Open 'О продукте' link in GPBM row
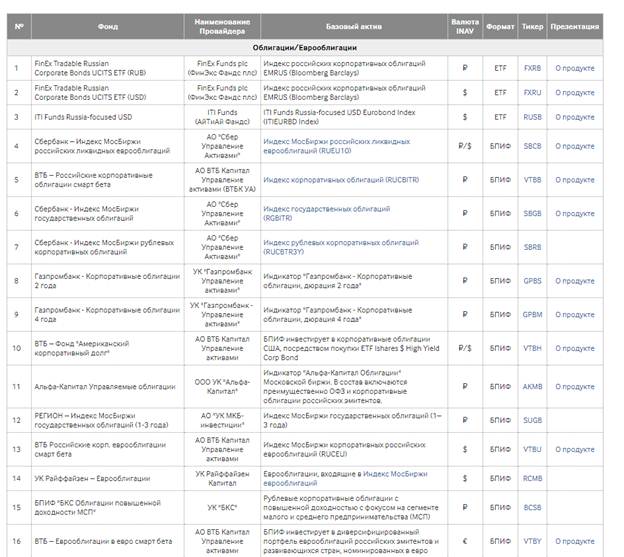Screen dimensions: 624x557 coord(575,314)
